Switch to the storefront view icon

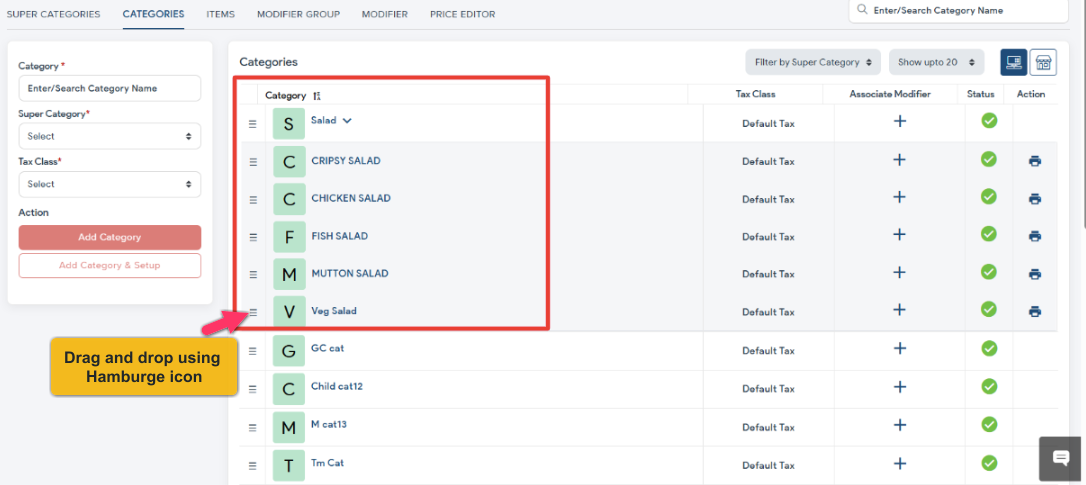(x=1043, y=62)
